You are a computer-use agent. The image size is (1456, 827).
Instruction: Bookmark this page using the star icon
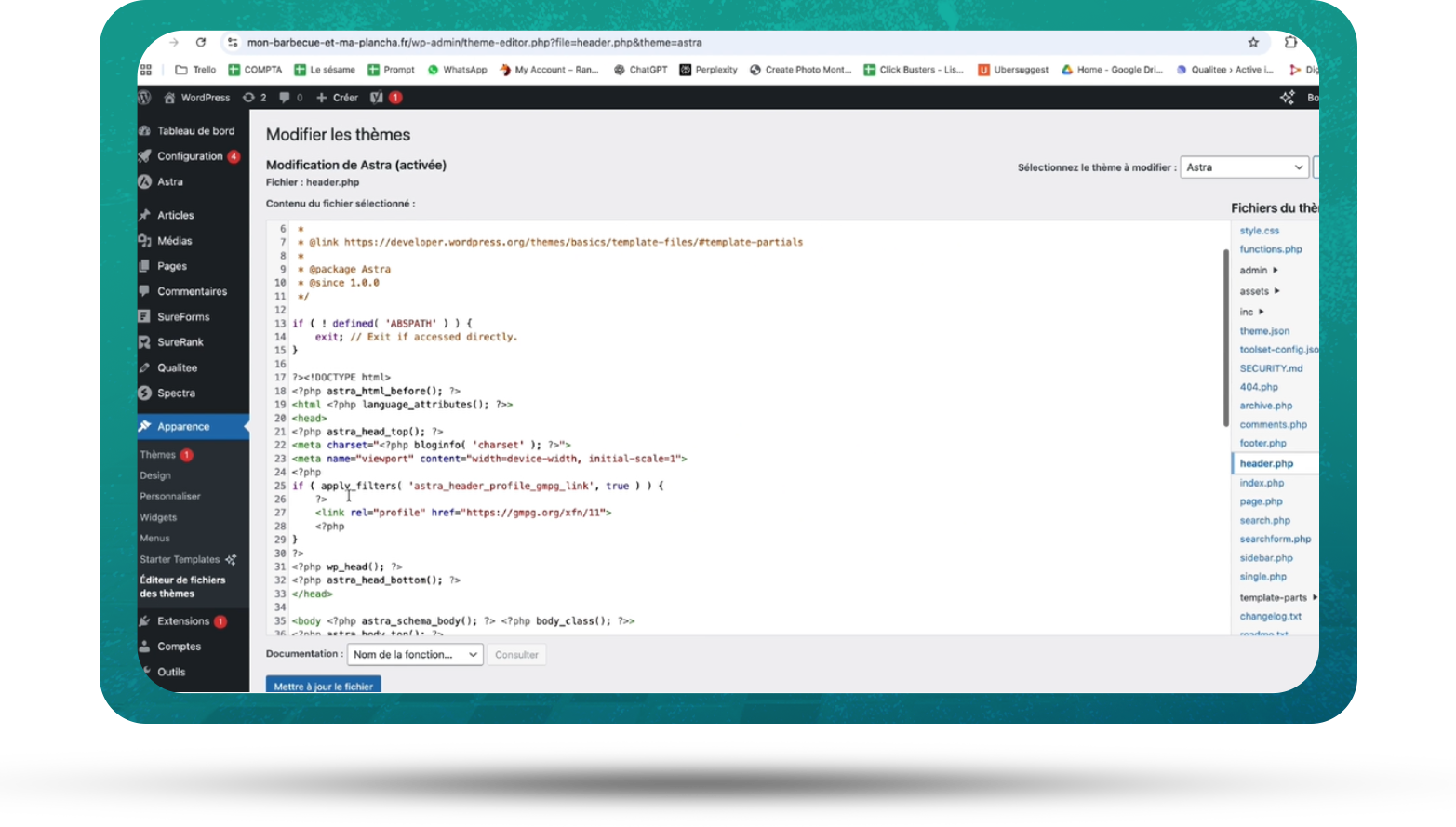(1253, 42)
